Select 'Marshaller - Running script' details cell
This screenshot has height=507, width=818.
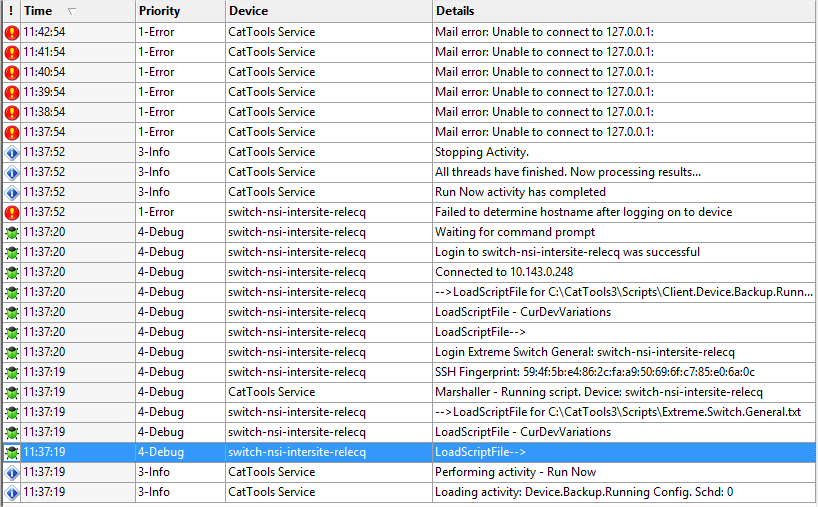tap(624, 392)
